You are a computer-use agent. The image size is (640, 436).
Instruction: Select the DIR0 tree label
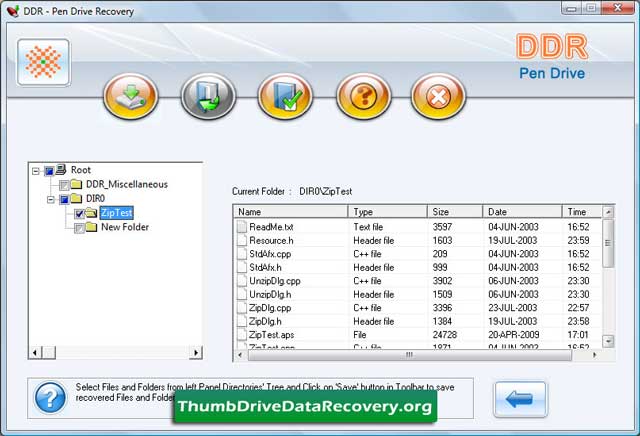96,198
